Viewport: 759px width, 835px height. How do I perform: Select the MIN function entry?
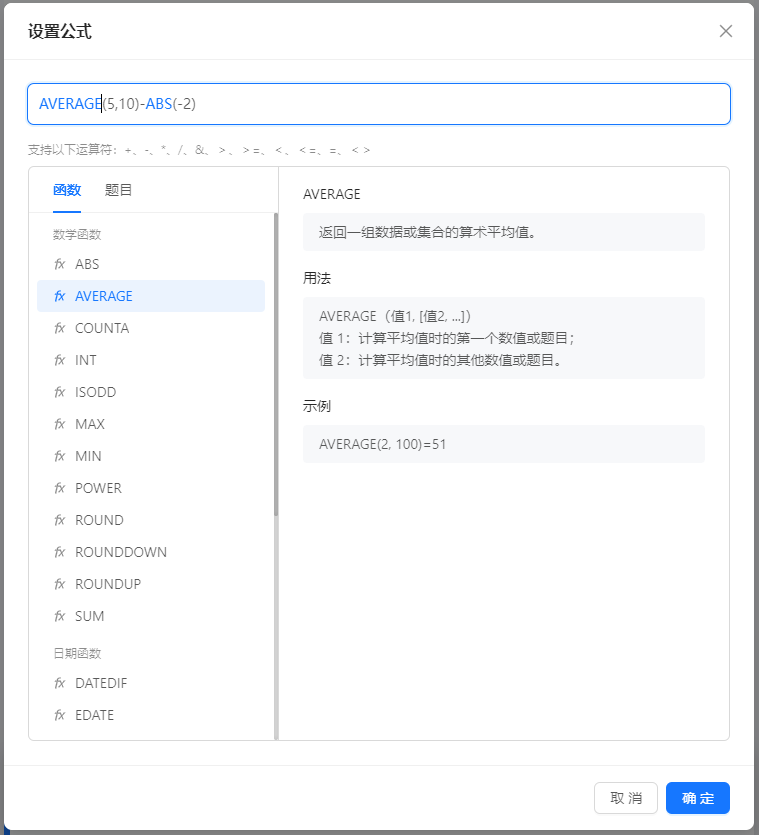[x=151, y=456]
